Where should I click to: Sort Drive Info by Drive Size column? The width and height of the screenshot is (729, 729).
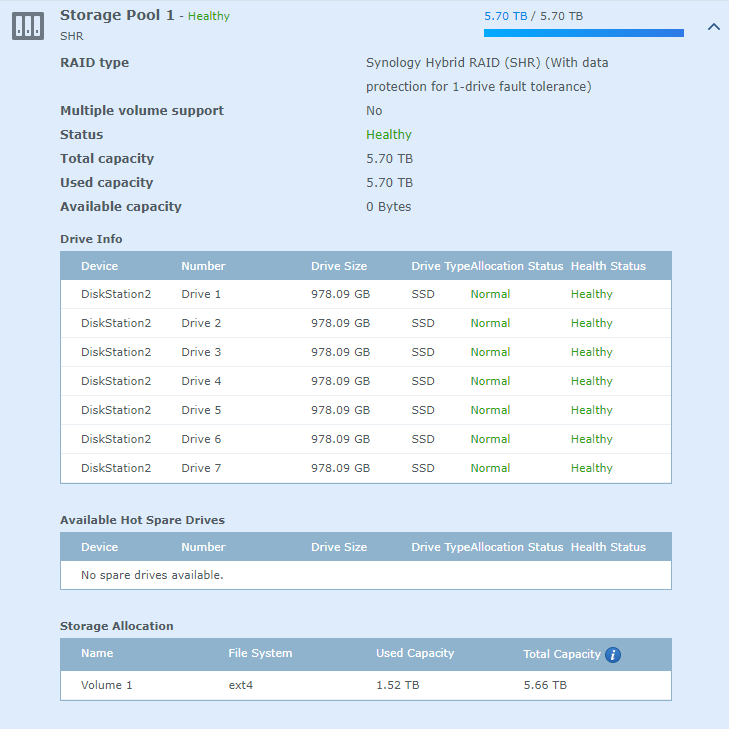(339, 266)
